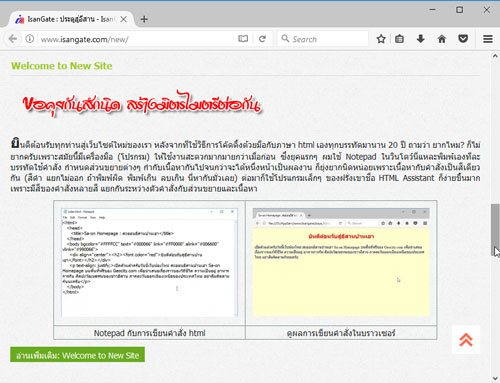
Task: Click the orange scroll-to-top double chevron
Action: point(466,340)
